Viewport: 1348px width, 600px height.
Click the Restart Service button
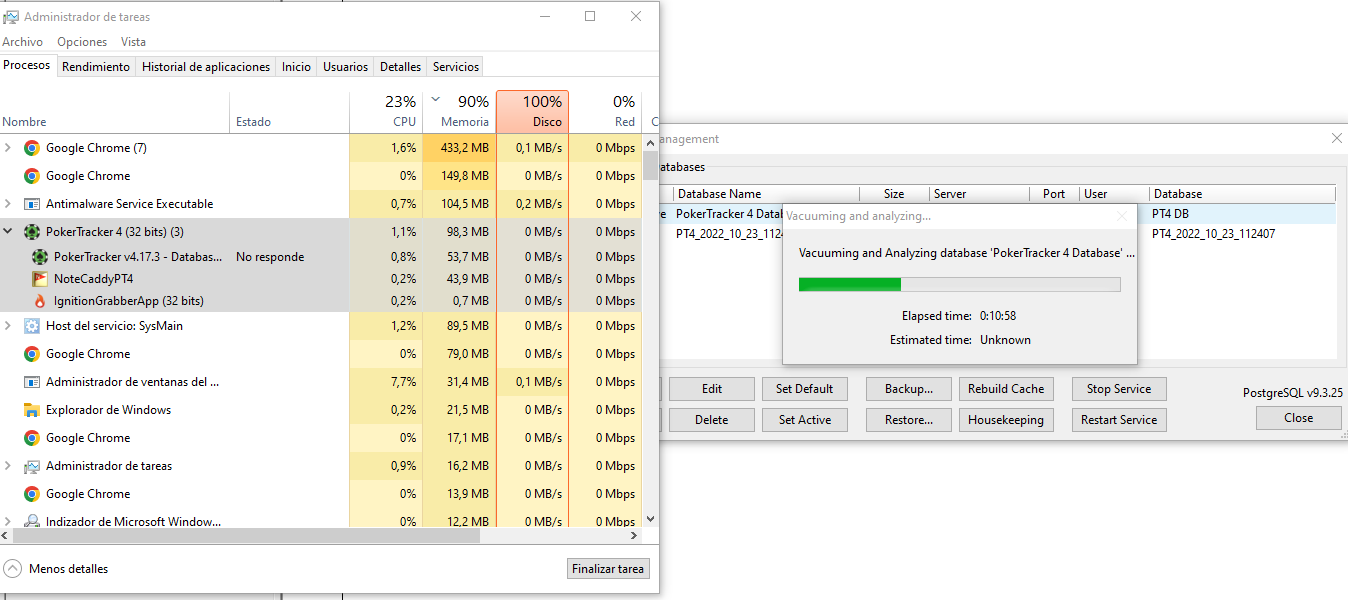click(x=1119, y=420)
